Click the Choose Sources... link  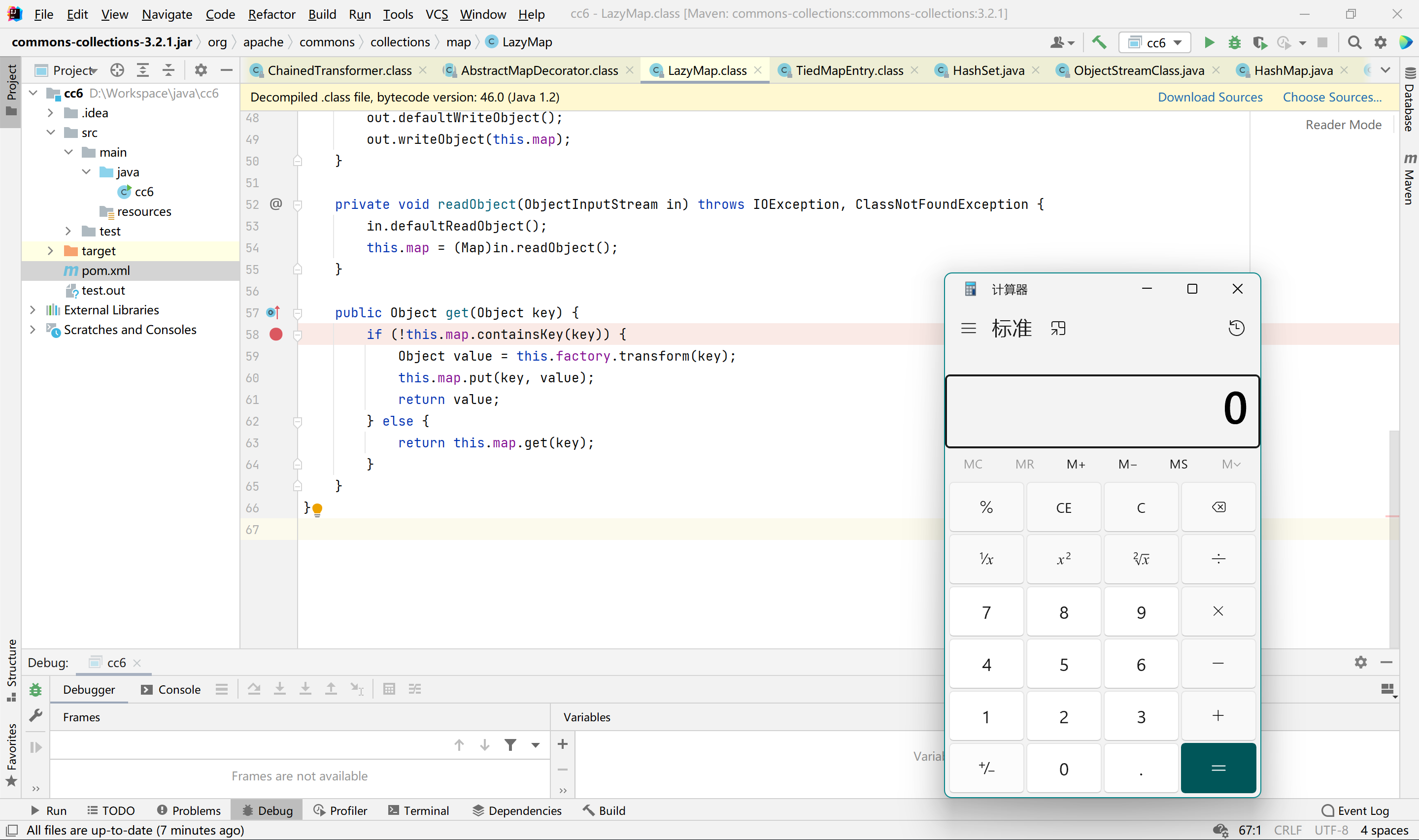point(1332,97)
